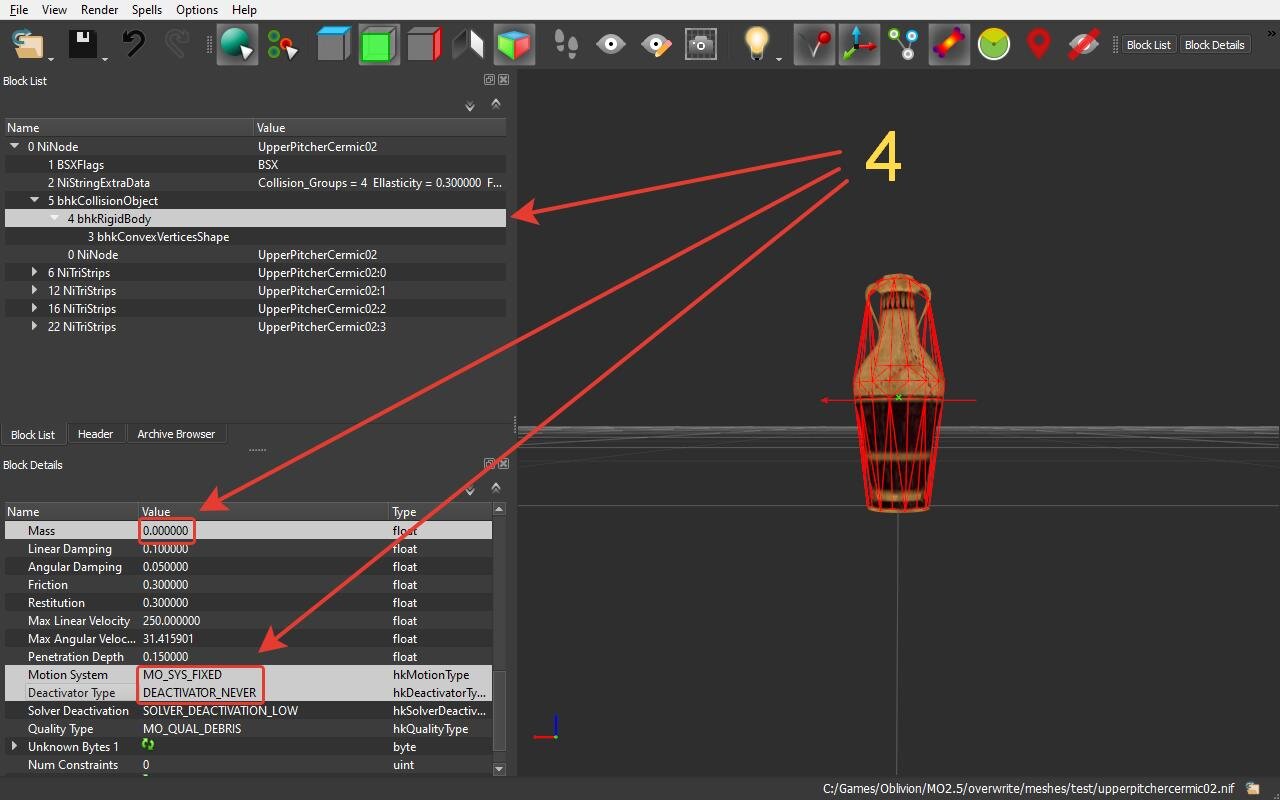
Task: Select the object selection sphere tool
Action: click(x=238, y=45)
